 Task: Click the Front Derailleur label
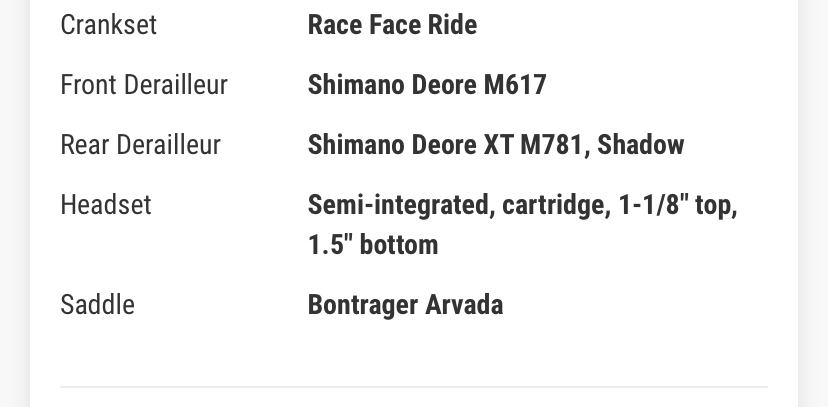point(144,85)
